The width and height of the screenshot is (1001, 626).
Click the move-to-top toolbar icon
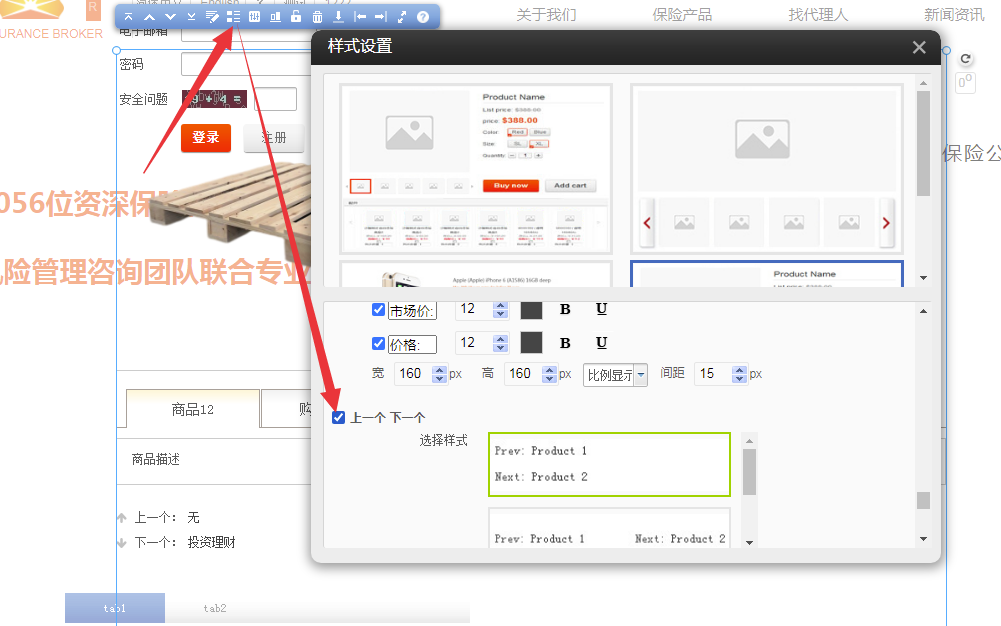128,17
